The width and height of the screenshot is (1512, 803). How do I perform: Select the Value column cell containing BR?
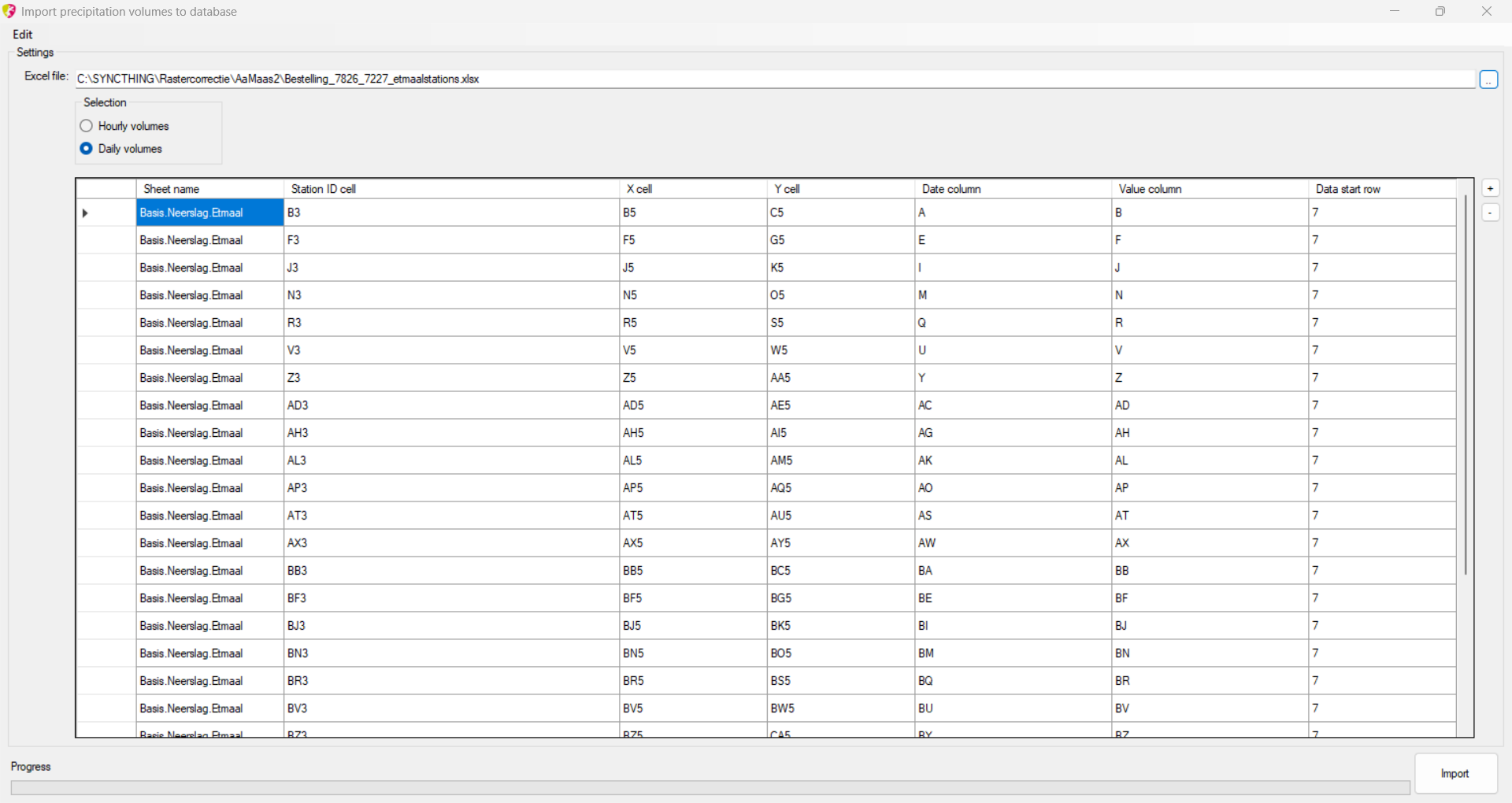(x=1210, y=681)
